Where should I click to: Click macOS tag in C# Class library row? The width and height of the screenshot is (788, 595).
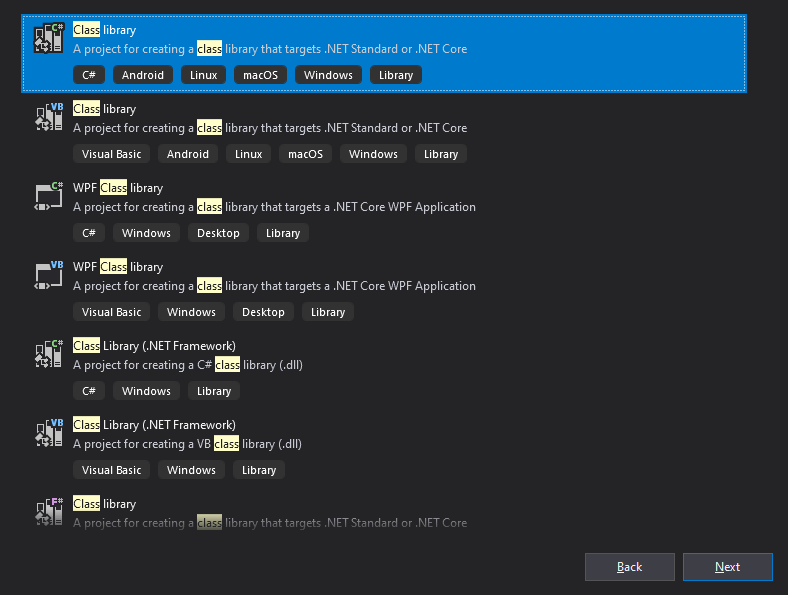click(260, 75)
